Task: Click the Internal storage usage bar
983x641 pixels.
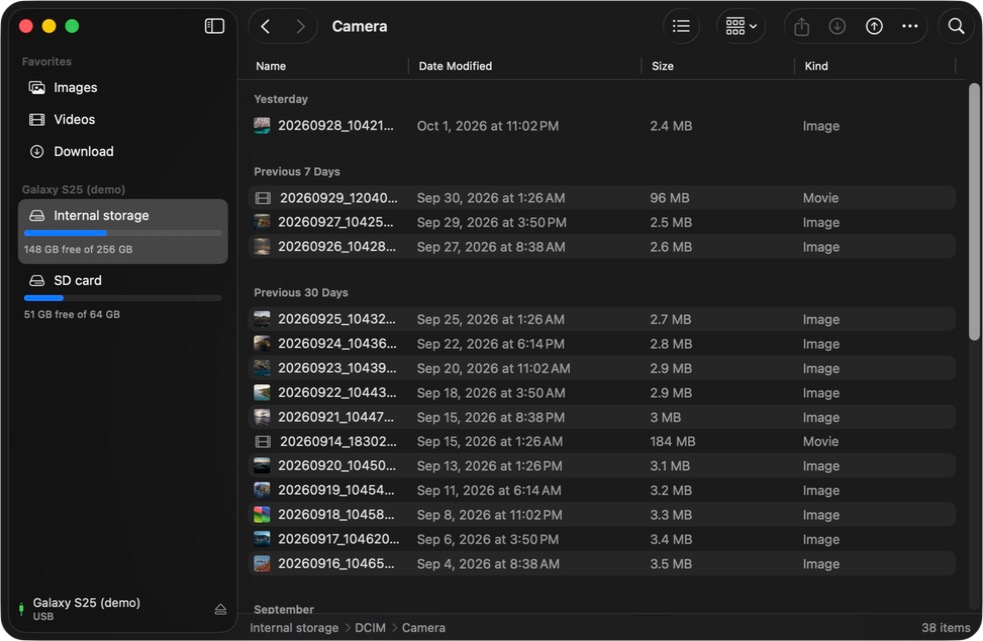Action: pos(123,233)
